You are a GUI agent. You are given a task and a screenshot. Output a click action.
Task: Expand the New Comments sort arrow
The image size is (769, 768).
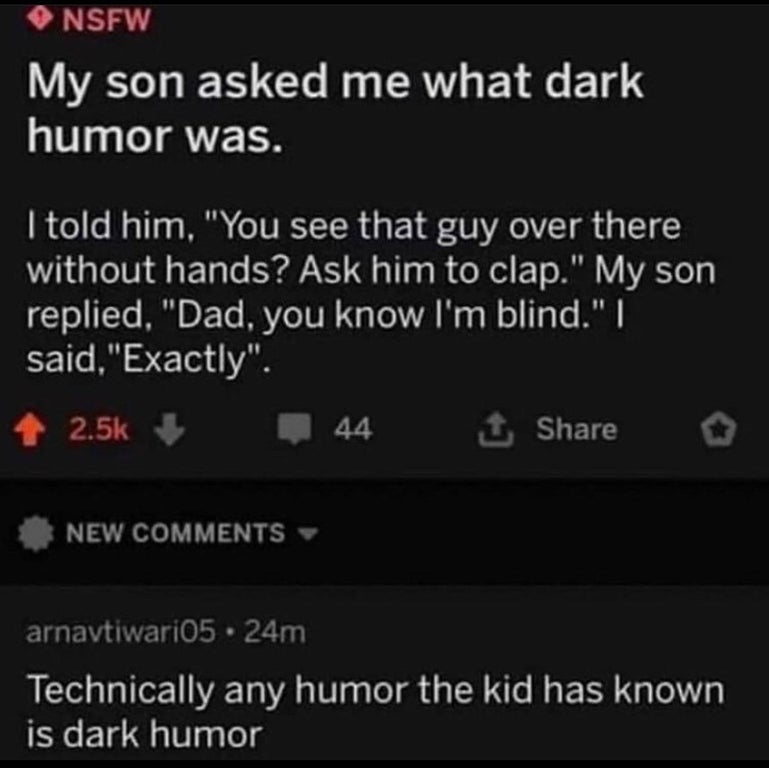[x=305, y=534]
